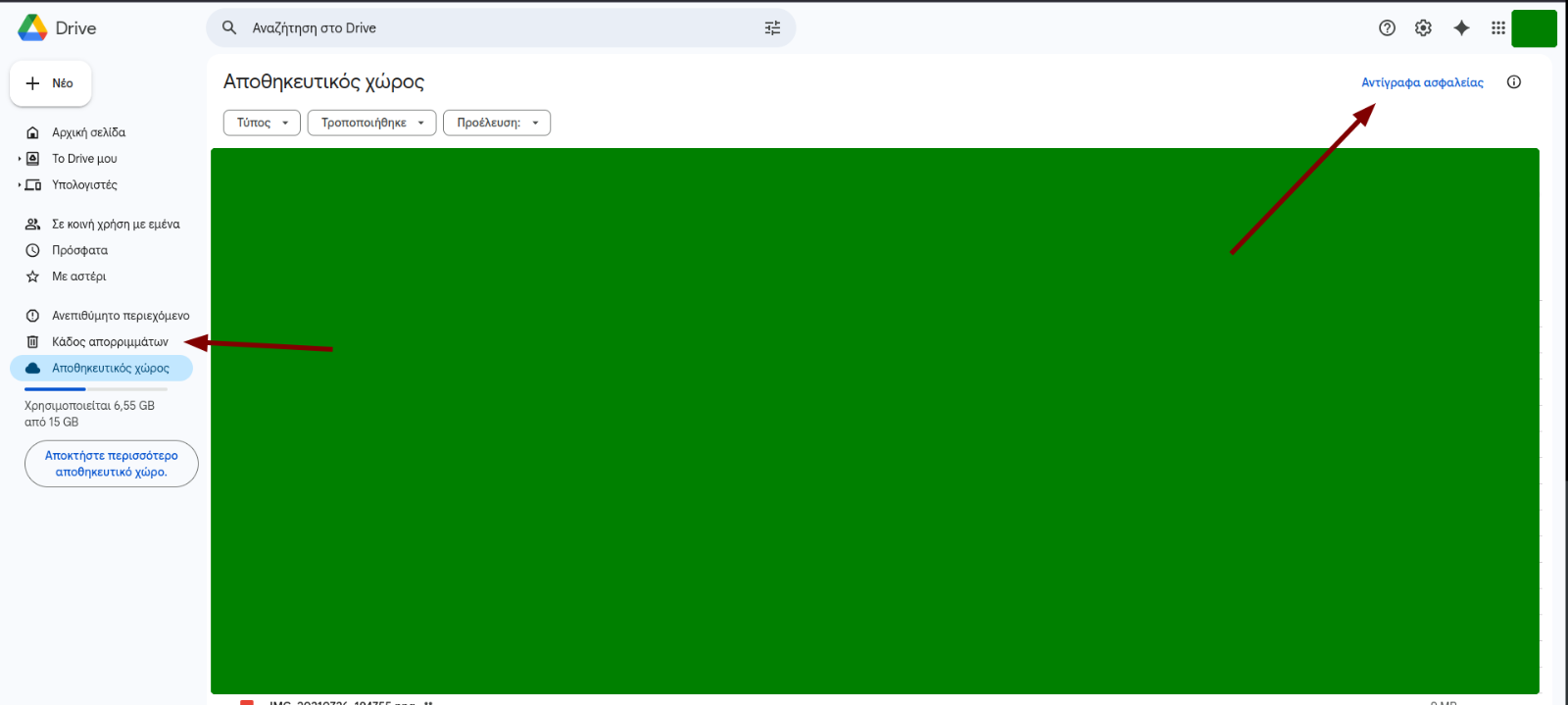Click the Νέο button

[51, 83]
